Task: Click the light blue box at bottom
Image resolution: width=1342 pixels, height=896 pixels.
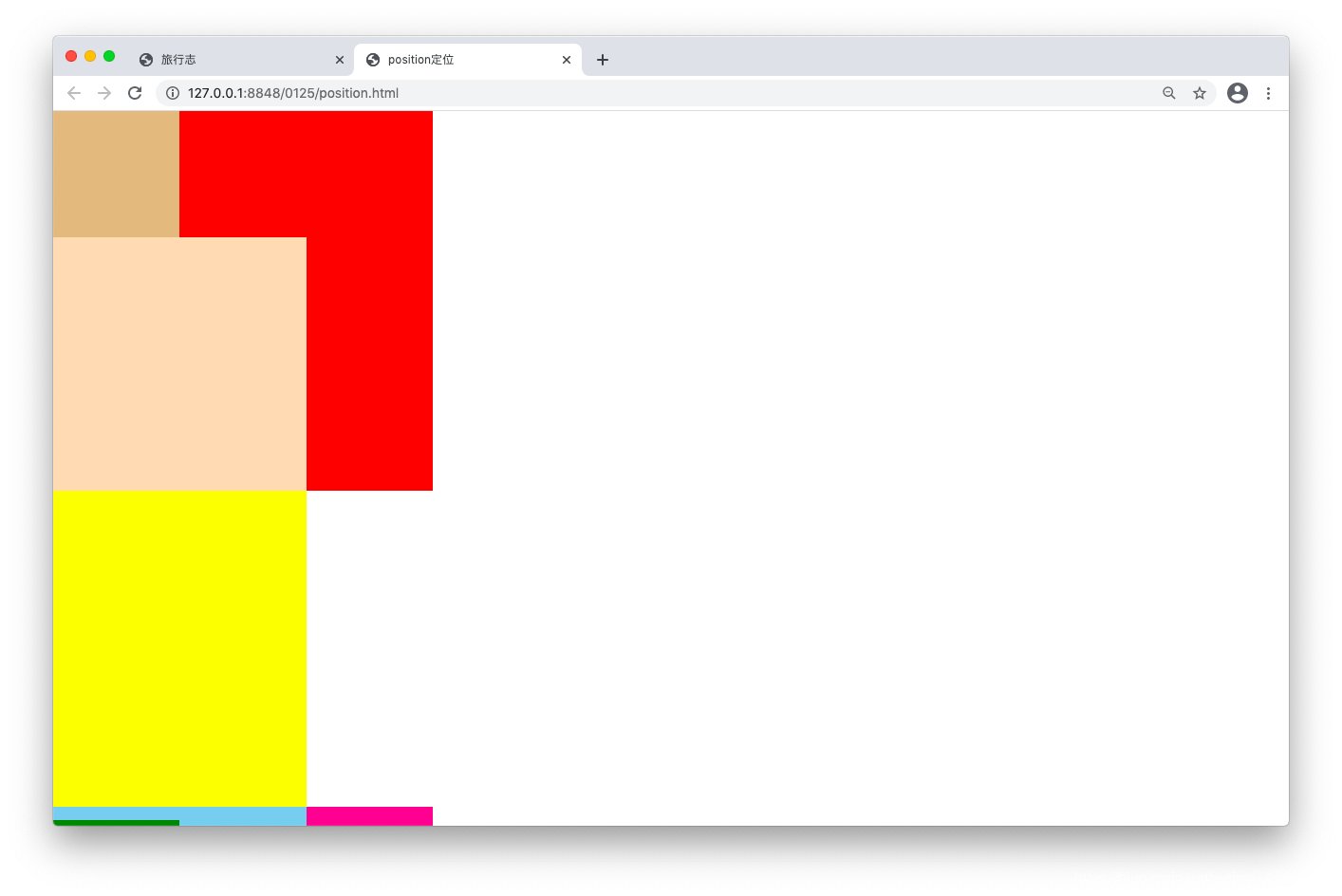Action: click(x=243, y=814)
